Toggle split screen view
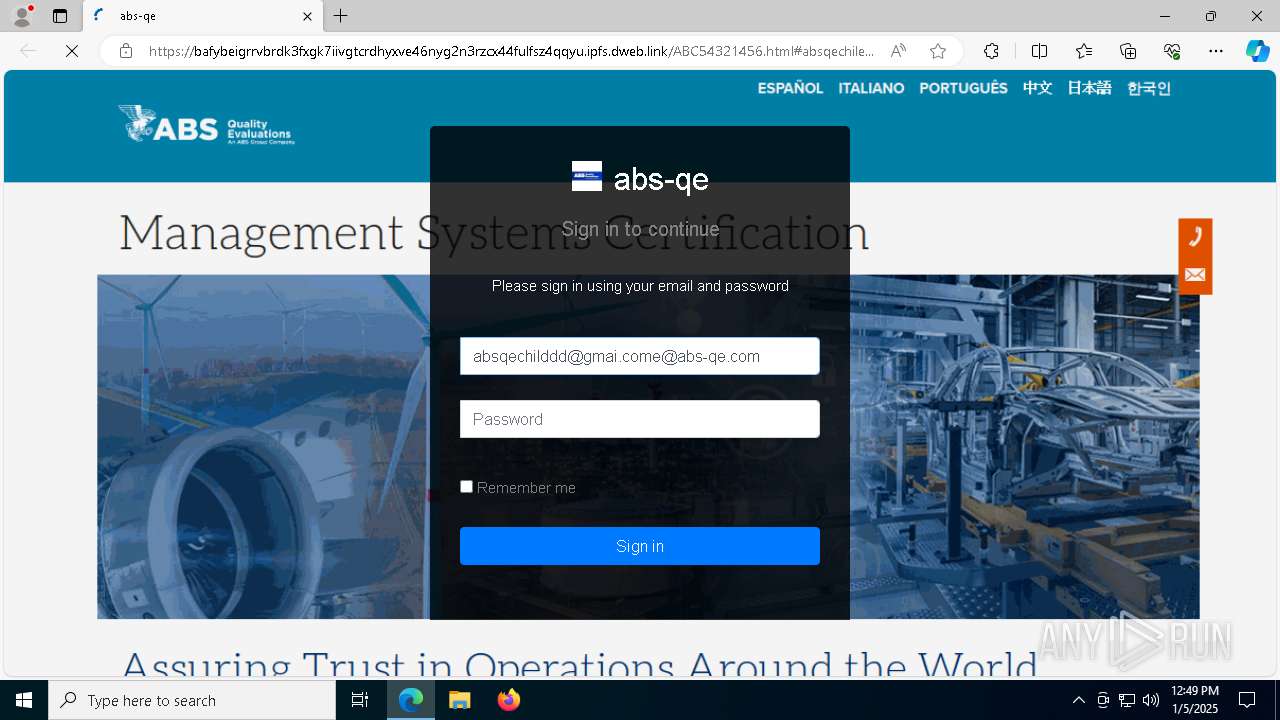The image size is (1280, 720). click(1039, 51)
